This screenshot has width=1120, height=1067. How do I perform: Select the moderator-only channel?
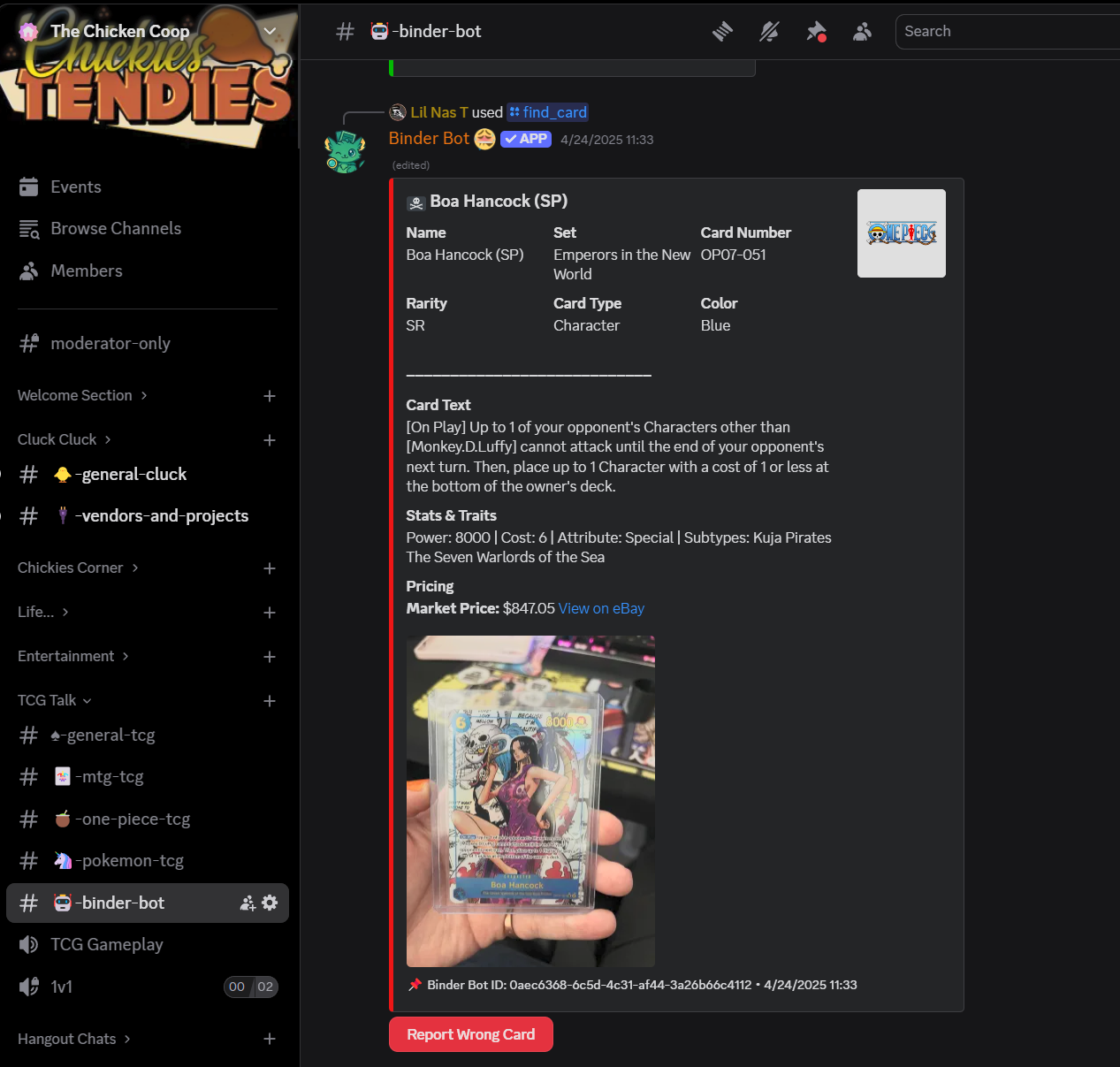[x=148, y=343]
